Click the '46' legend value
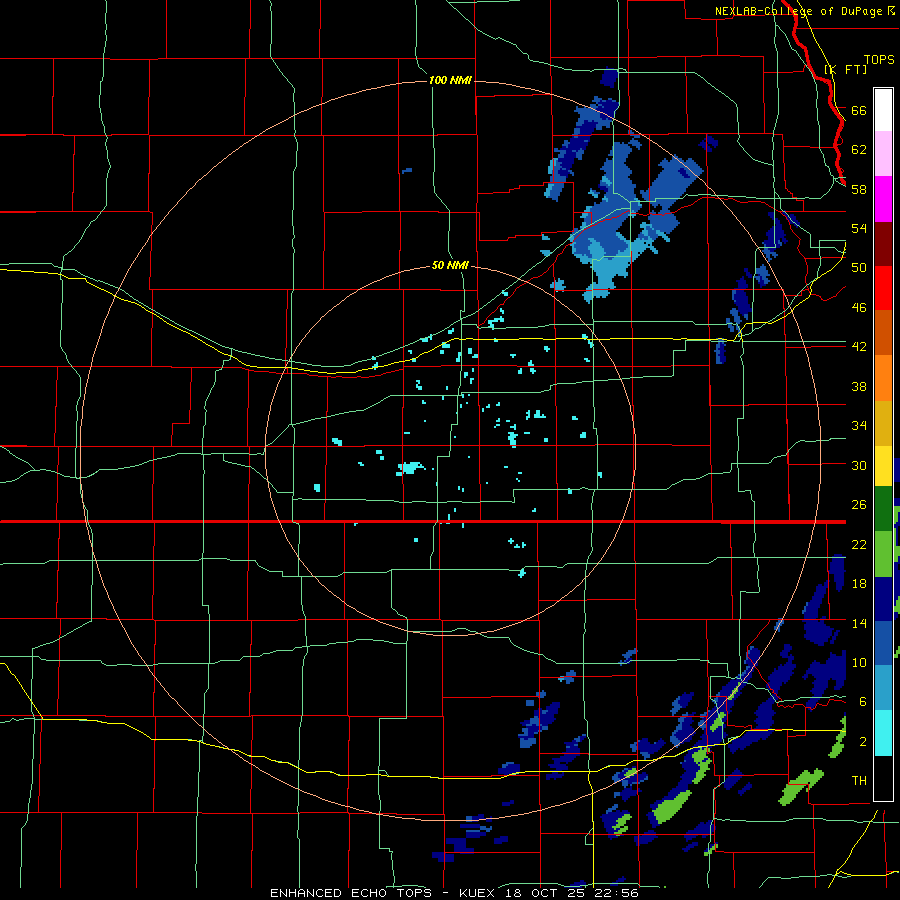 859,307
